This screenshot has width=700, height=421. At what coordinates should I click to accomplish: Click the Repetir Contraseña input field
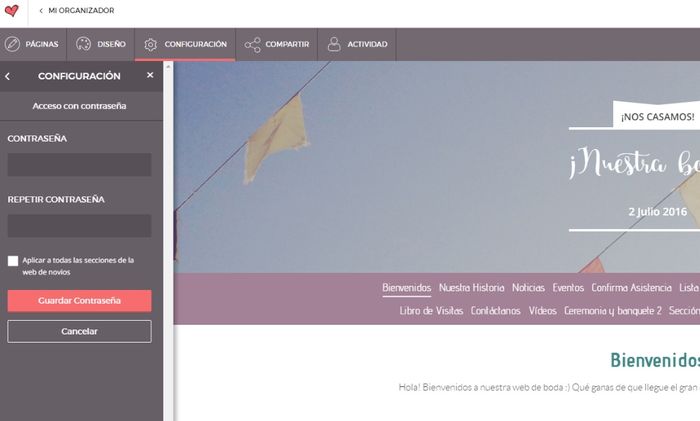pos(79,225)
